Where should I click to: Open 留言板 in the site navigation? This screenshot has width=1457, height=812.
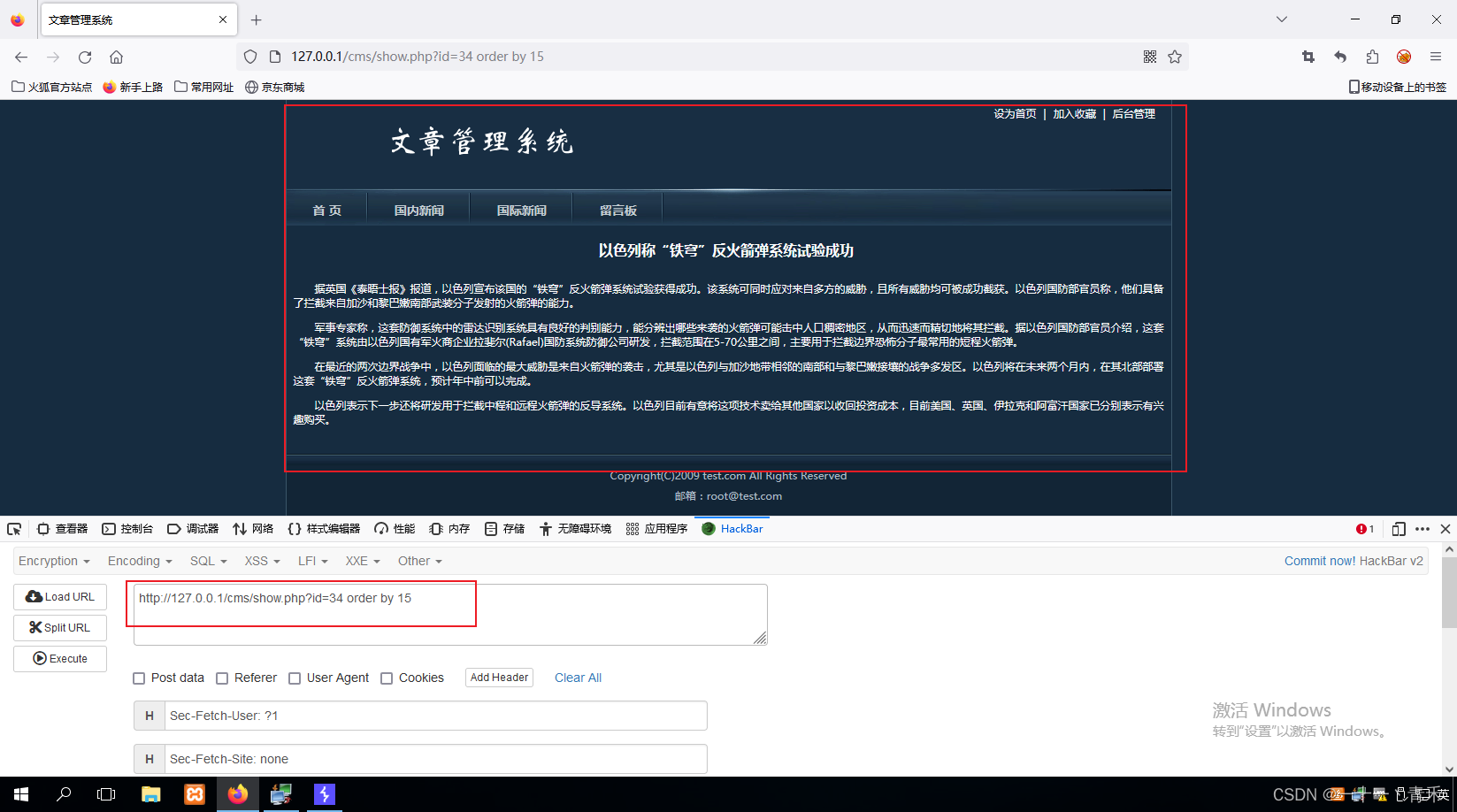pyautogui.click(x=618, y=211)
